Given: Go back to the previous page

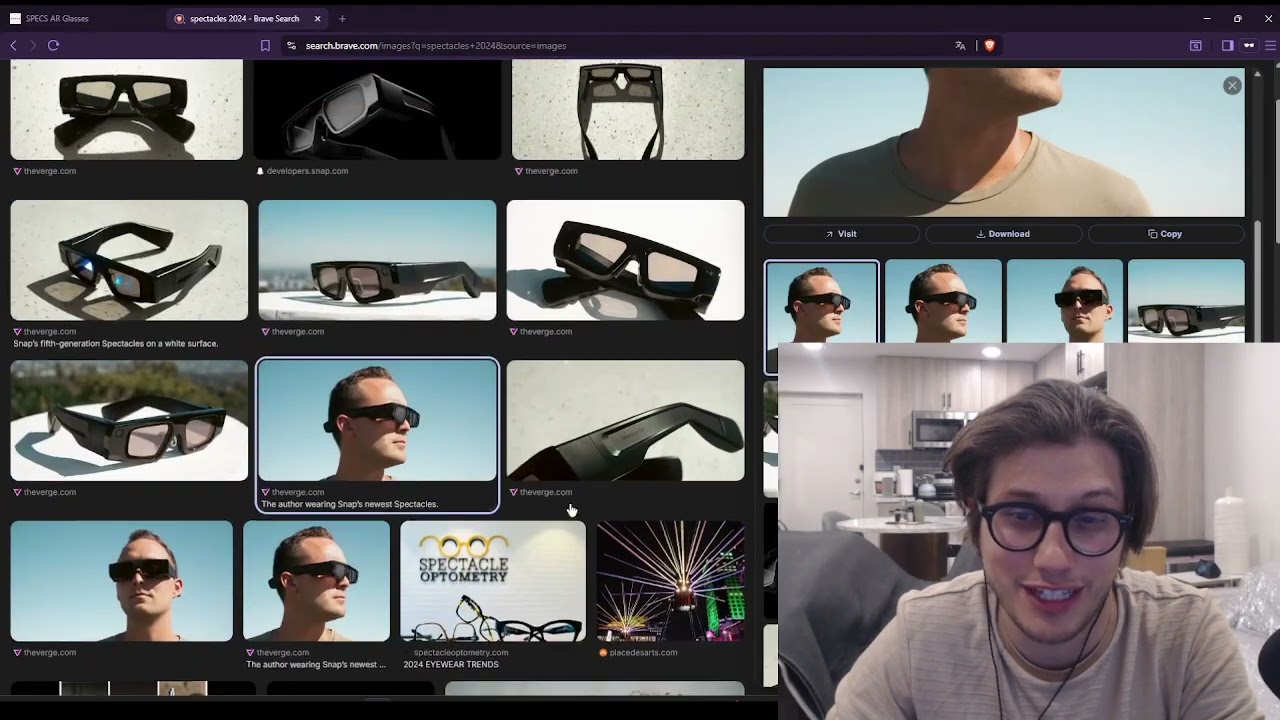Looking at the screenshot, I should 13,45.
